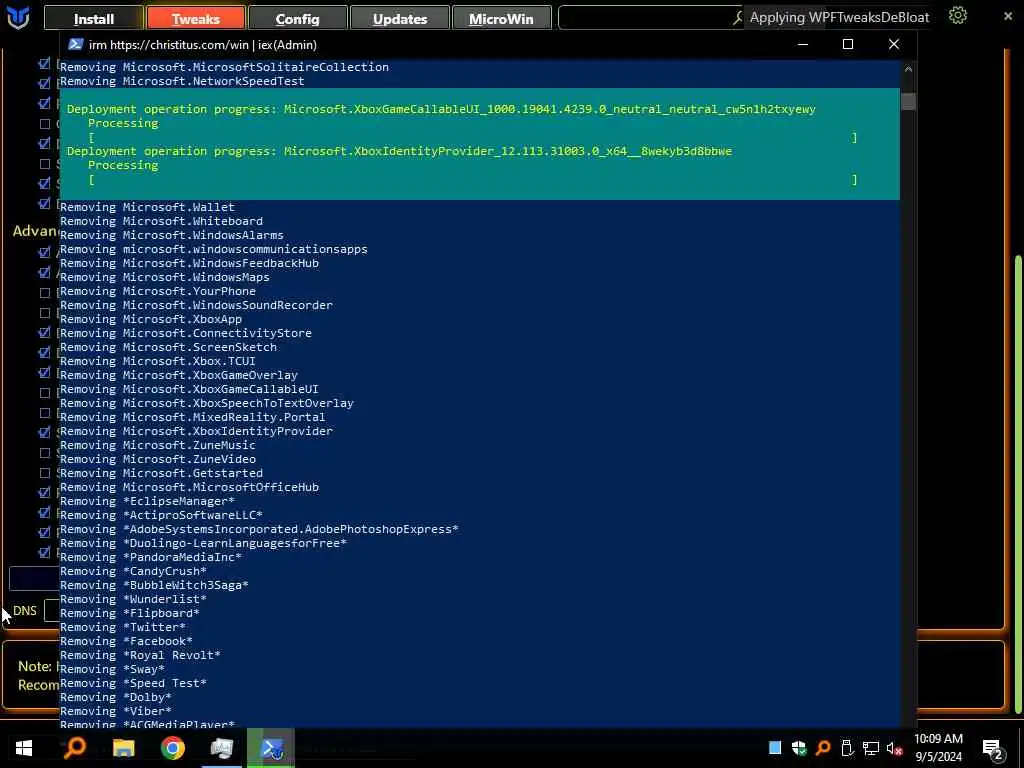Click 'Removing Microsoft.Whiteboard' line
This screenshot has height=768, width=1024.
click(161, 221)
